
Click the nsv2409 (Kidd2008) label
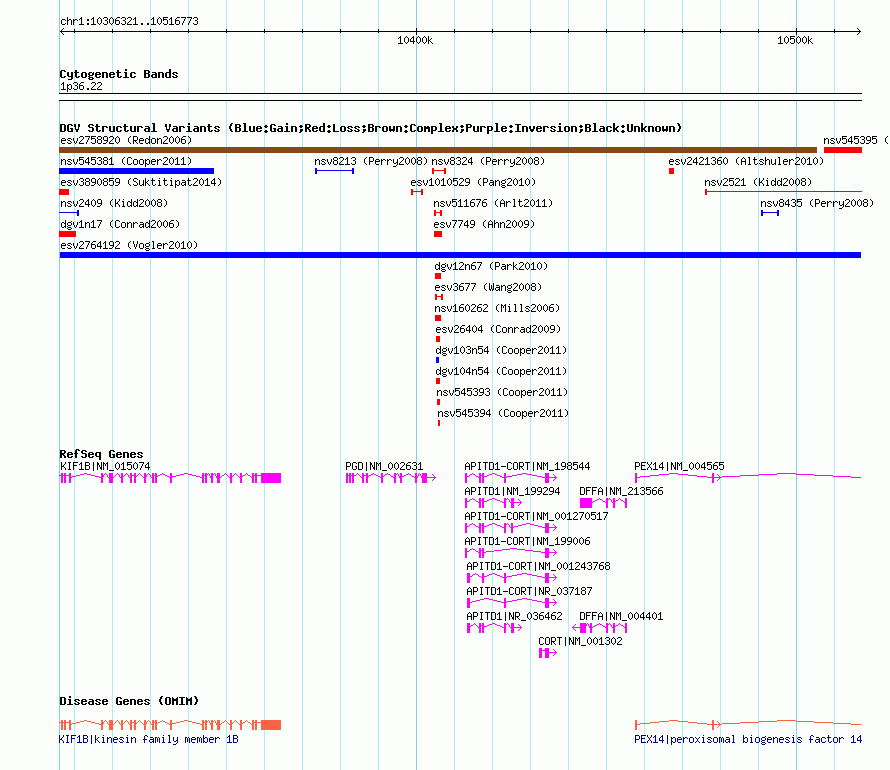pyautogui.click(x=114, y=203)
